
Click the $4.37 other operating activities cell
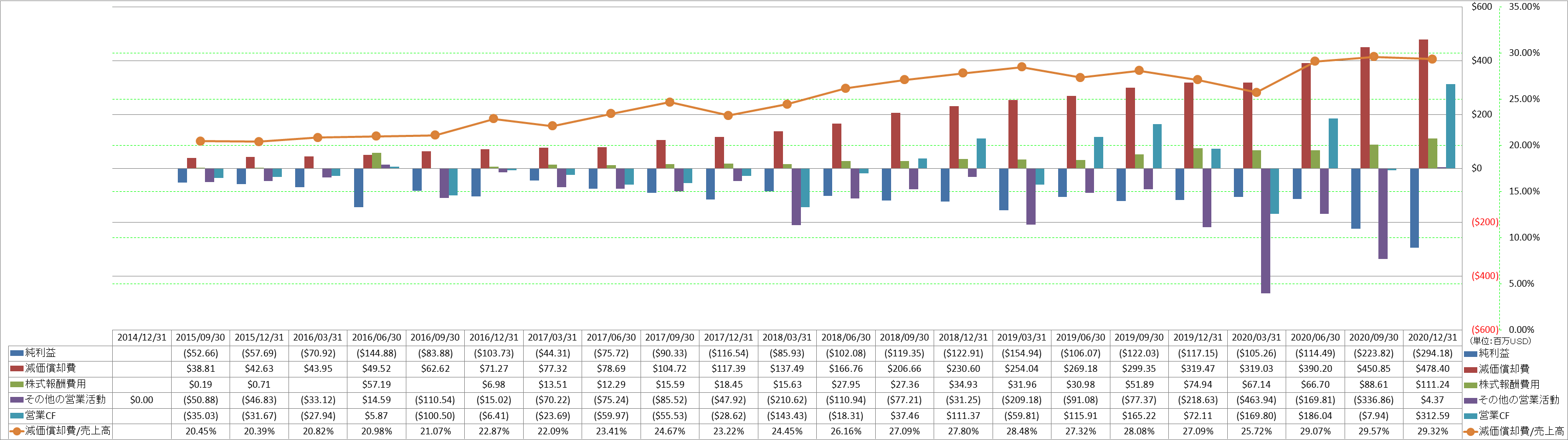[x=1432, y=400]
